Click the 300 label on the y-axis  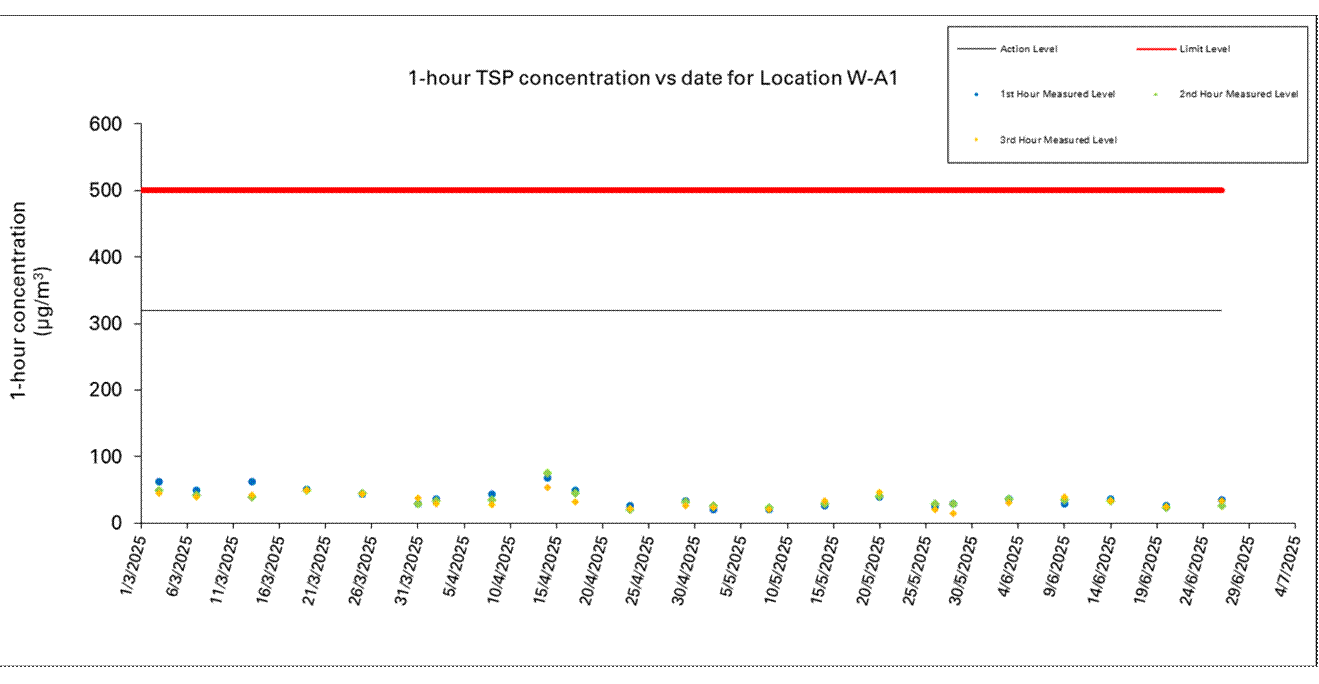click(107, 324)
